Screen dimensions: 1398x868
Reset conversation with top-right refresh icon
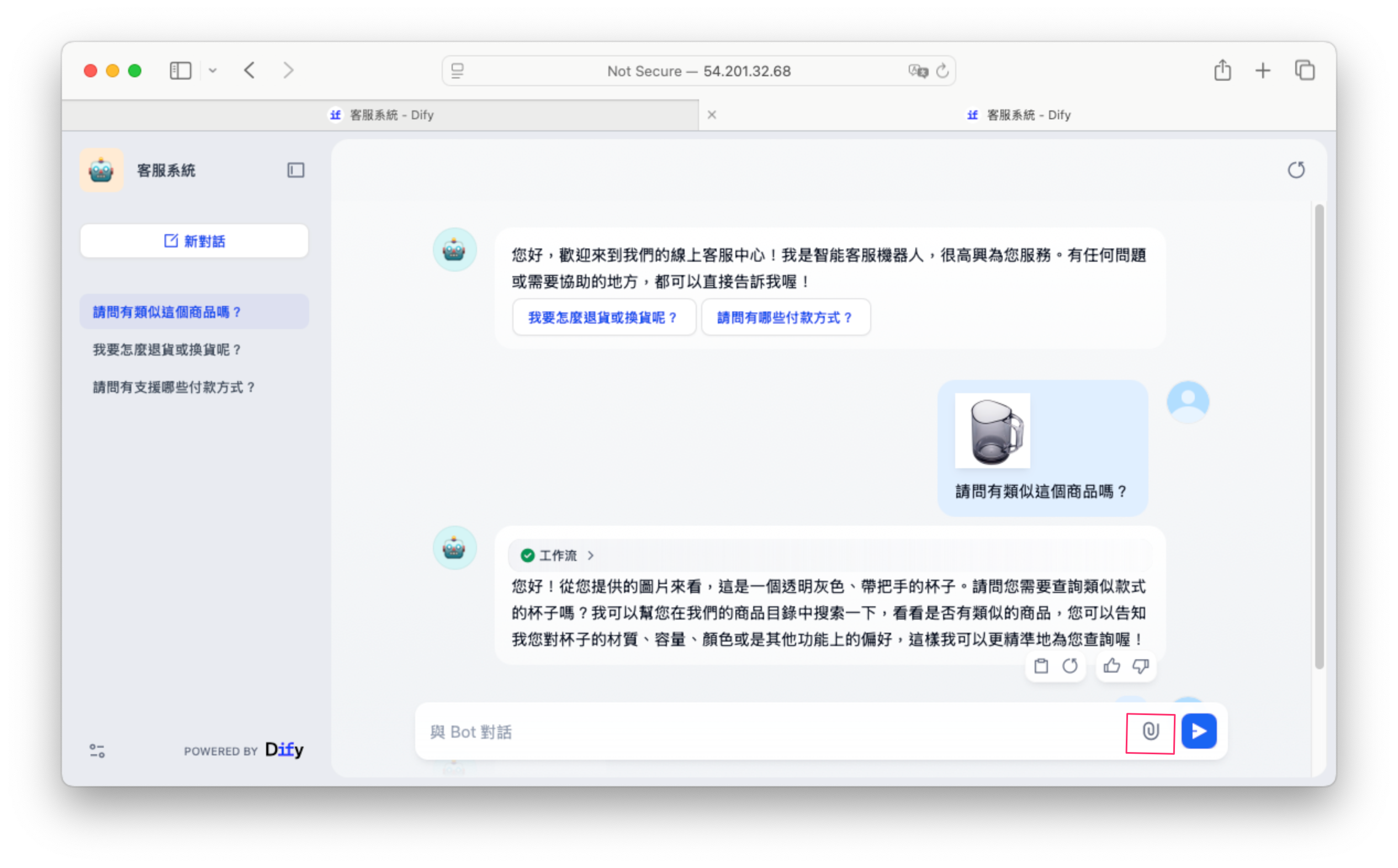(1296, 170)
